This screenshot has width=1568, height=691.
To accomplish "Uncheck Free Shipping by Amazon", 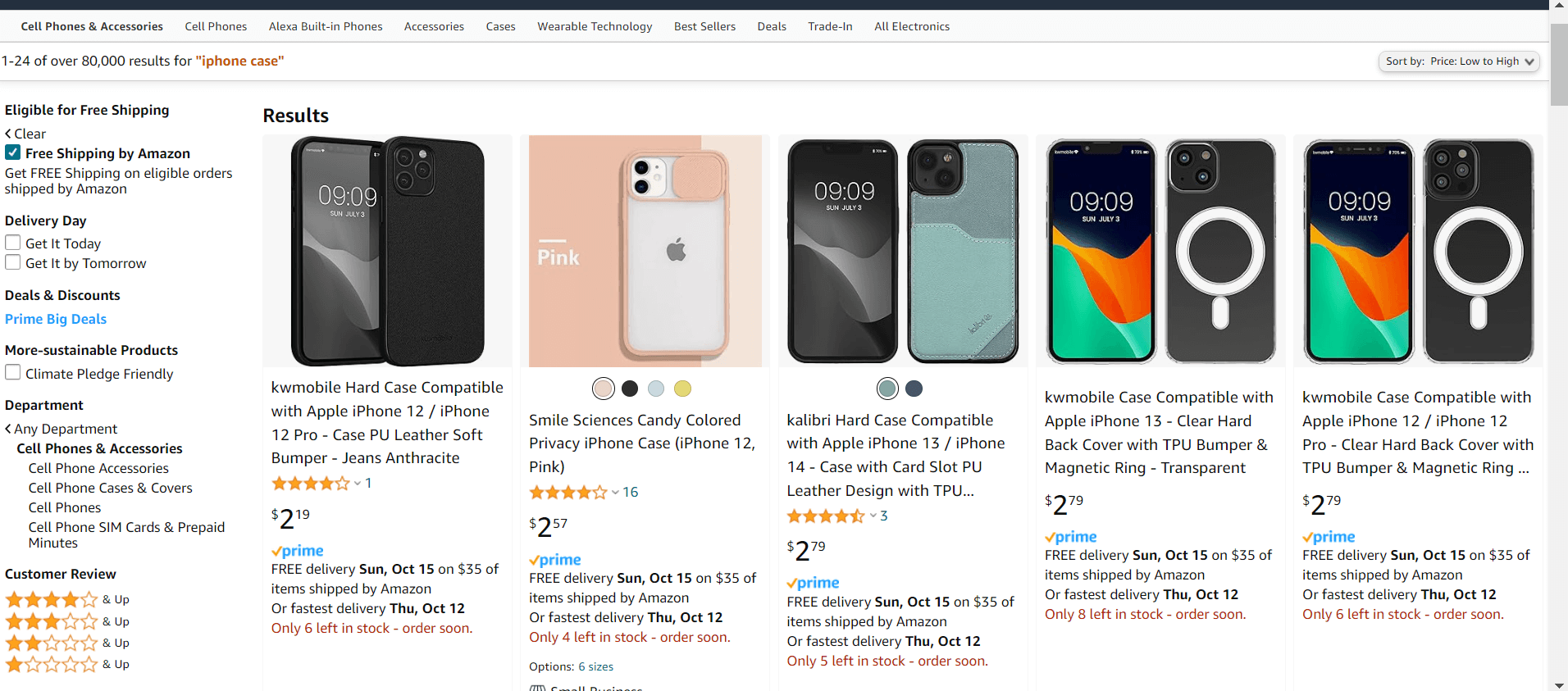I will pos(12,152).
